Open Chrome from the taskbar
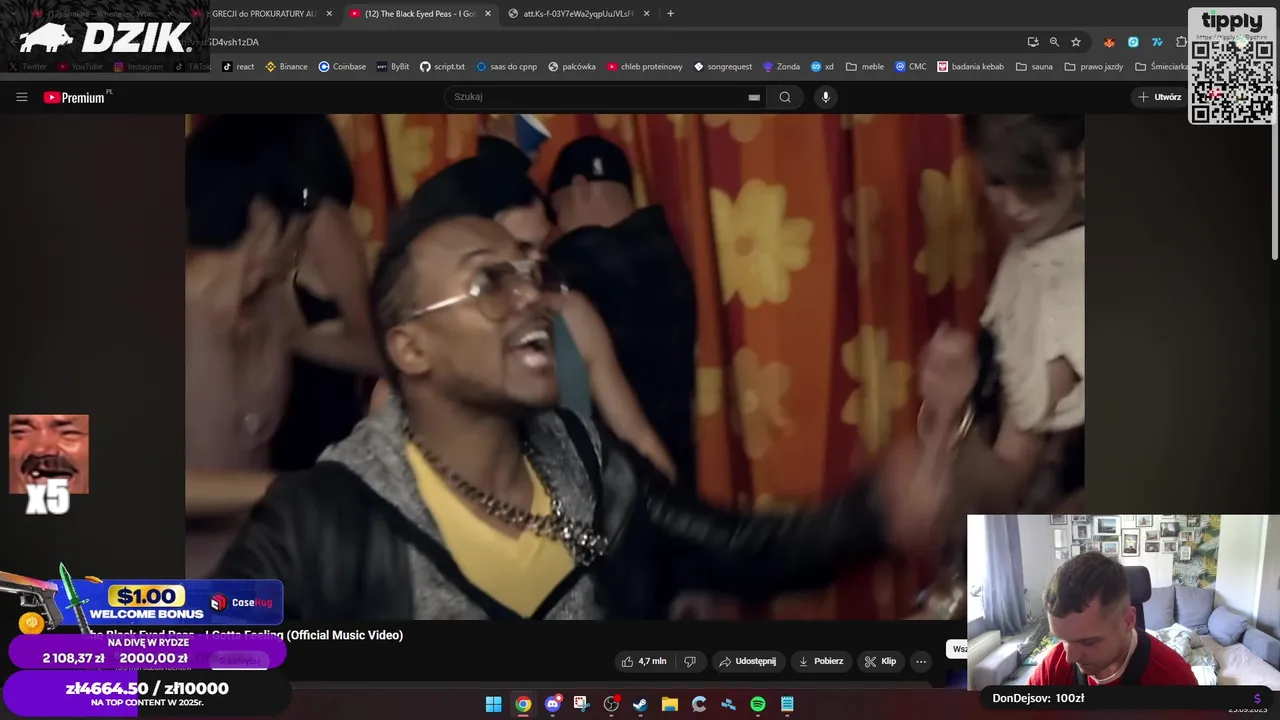Image resolution: width=1280 pixels, height=720 pixels. [523, 704]
